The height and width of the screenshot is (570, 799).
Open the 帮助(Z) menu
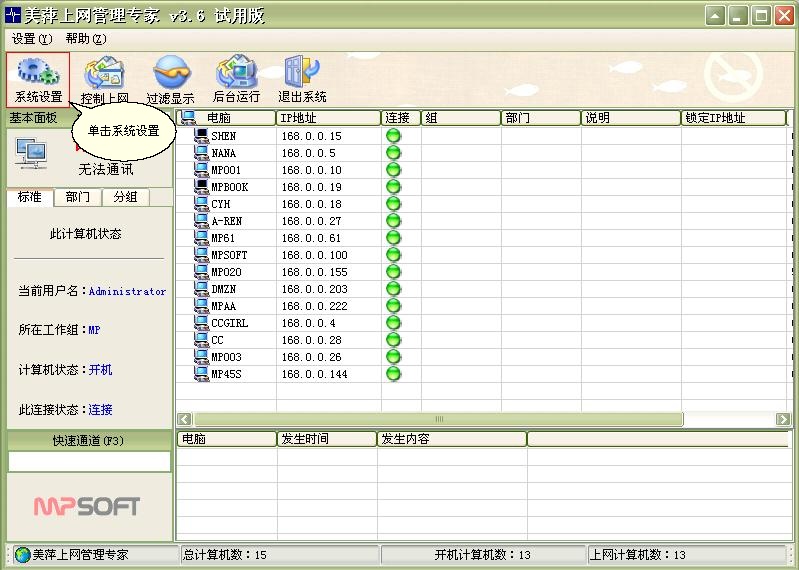click(x=86, y=39)
